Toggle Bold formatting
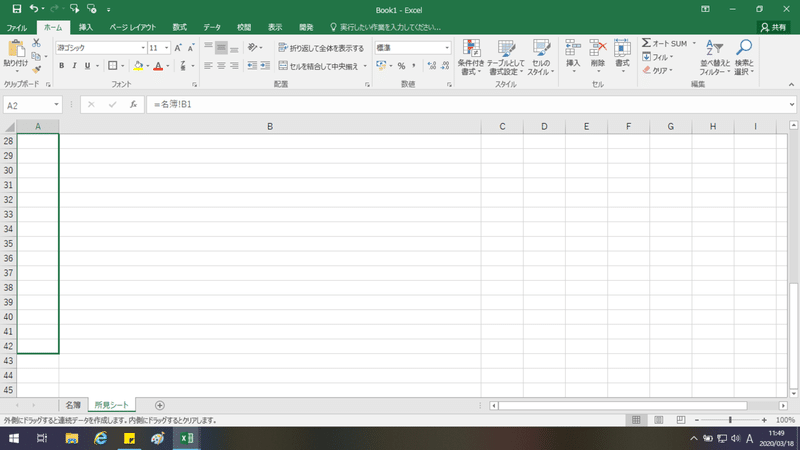The image size is (800, 450). coord(62,66)
